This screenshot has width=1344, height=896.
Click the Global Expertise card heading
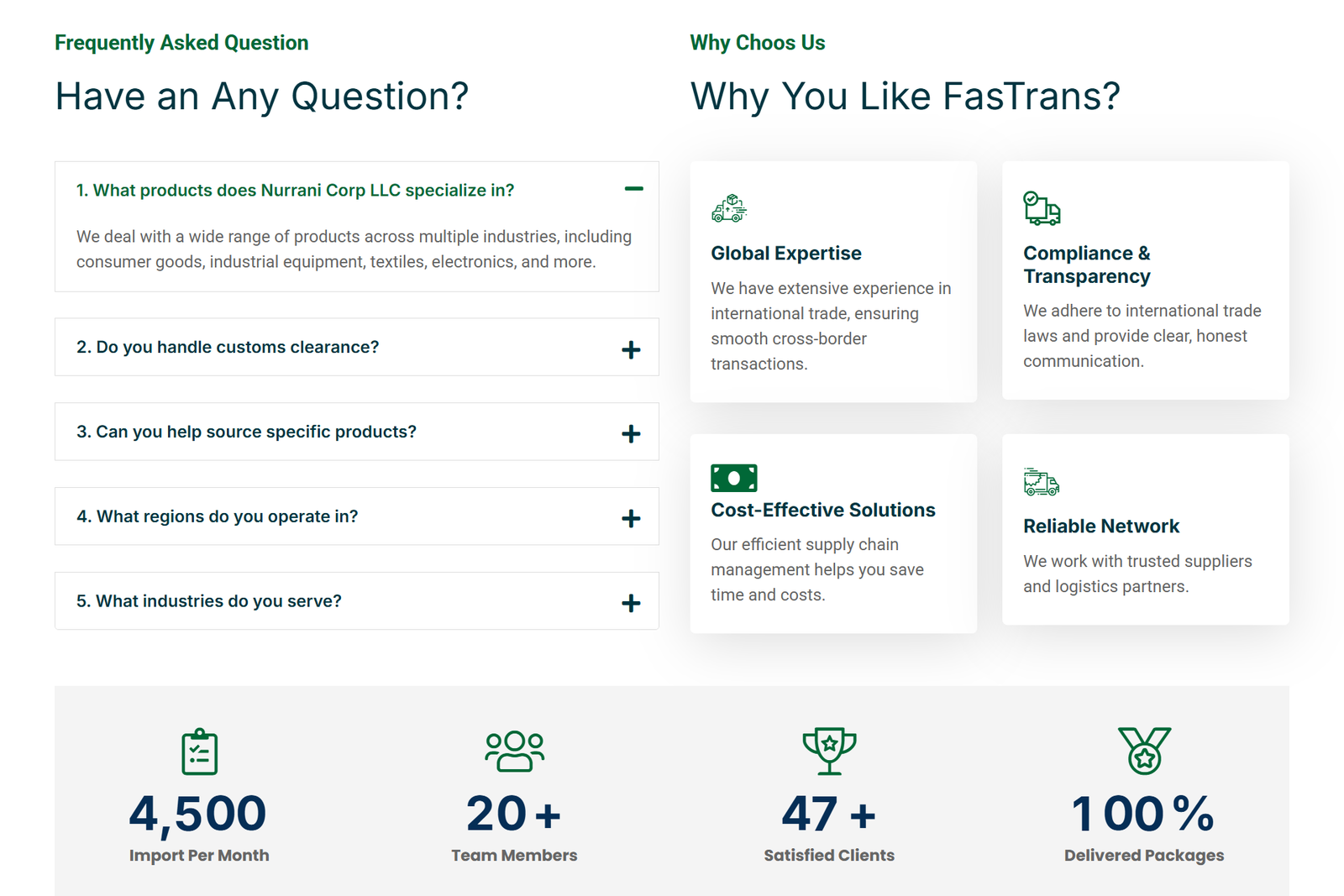point(785,254)
